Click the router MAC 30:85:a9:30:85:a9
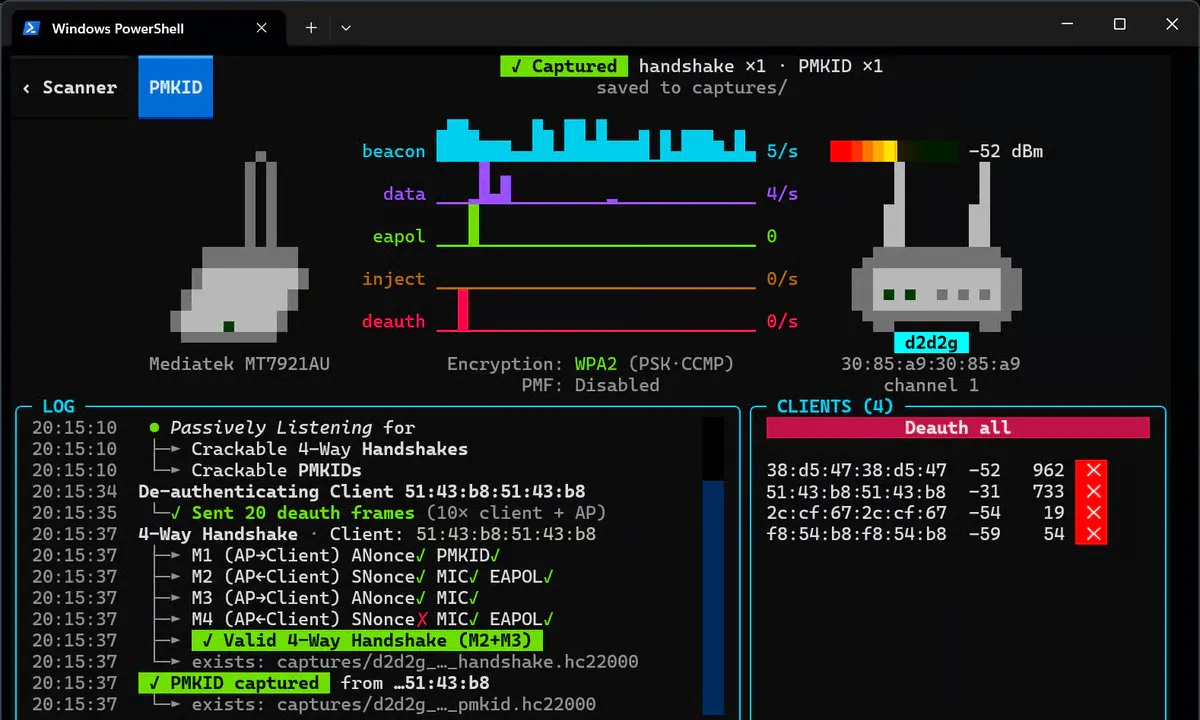1200x720 pixels. (931, 364)
